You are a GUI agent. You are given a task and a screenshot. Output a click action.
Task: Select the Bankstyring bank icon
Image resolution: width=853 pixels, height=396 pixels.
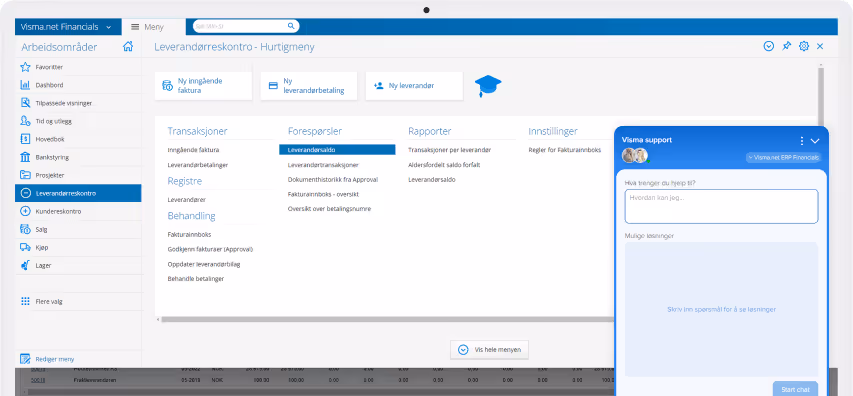[x=25, y=157]
